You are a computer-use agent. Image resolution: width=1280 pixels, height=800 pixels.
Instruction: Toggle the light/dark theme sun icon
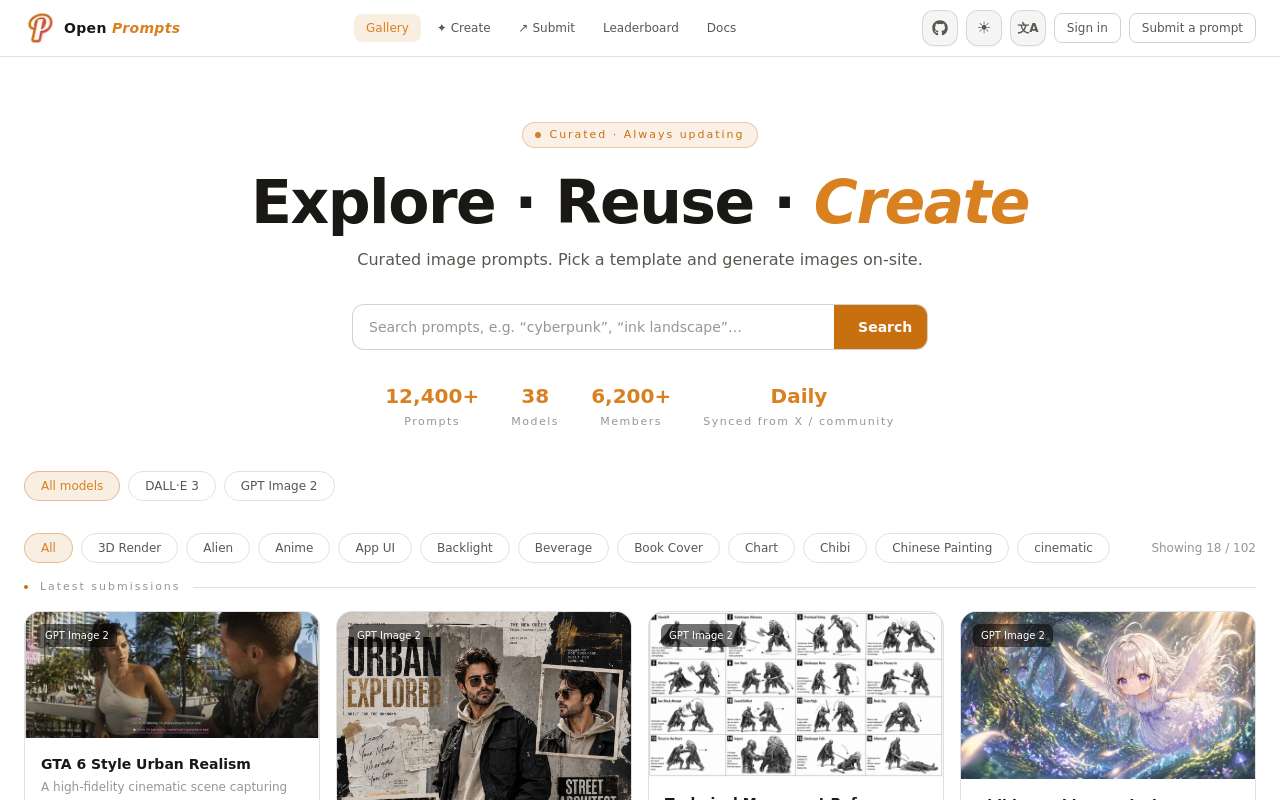click(x=984, y=28)
